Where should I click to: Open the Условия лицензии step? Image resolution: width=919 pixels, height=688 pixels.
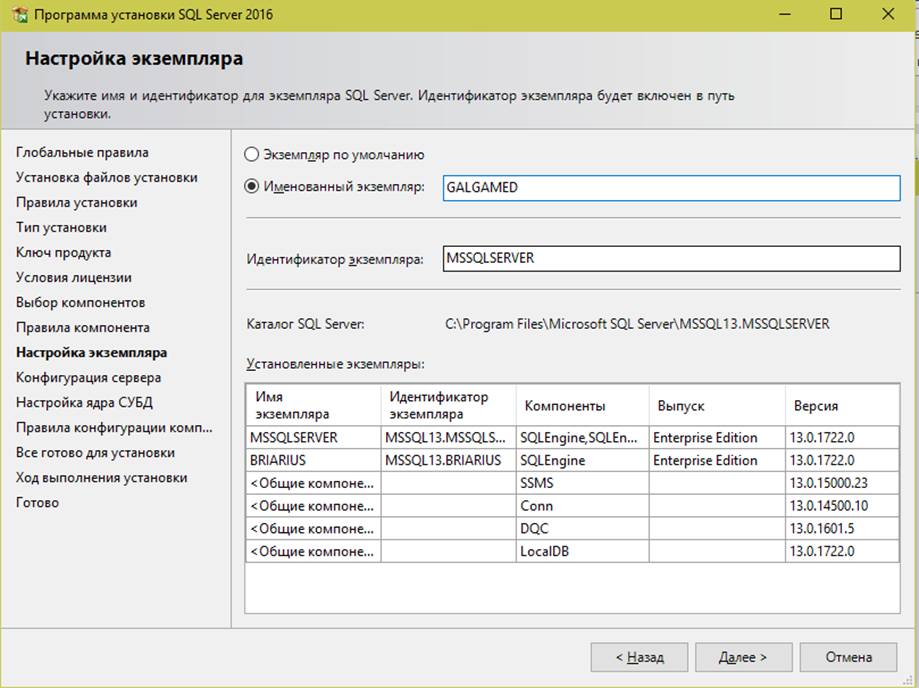74,278
